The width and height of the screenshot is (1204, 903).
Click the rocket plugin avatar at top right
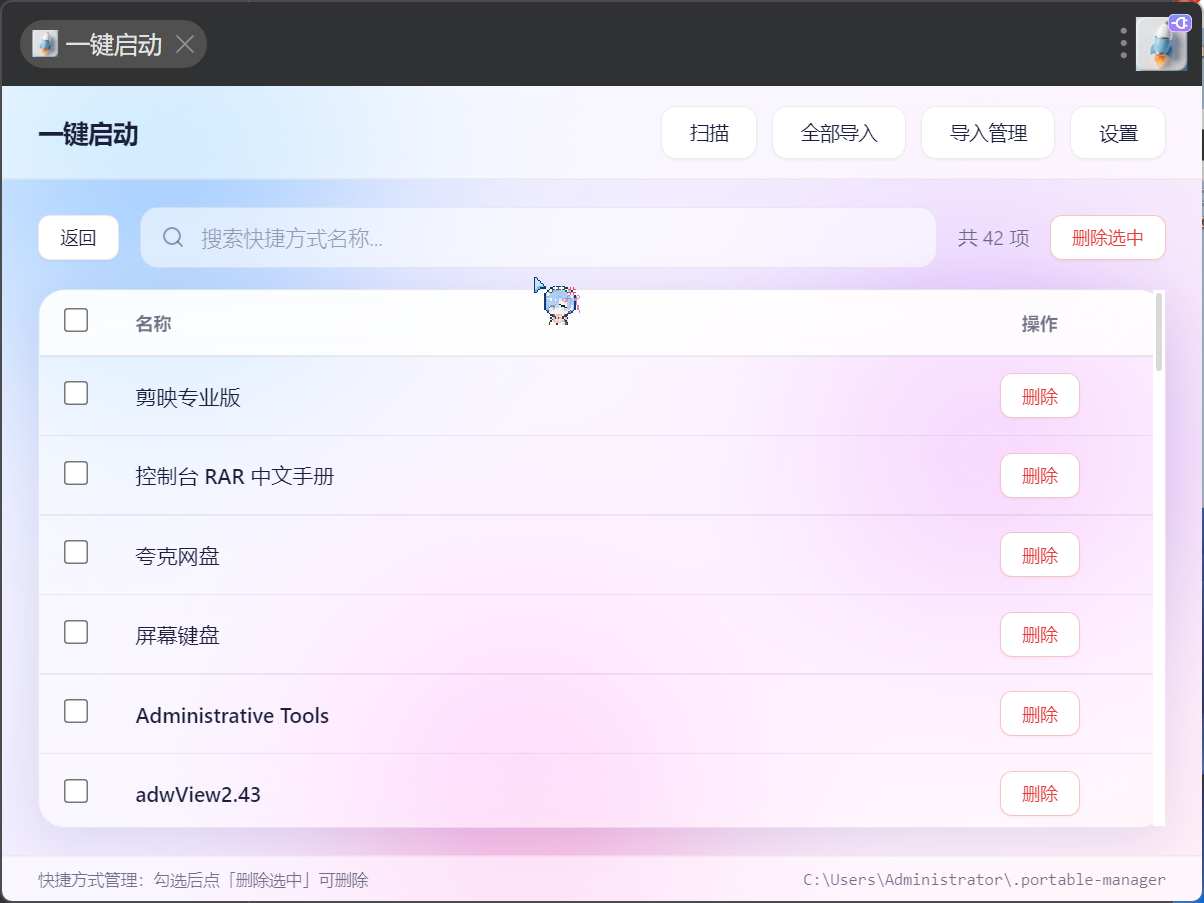[x=1161, y=45]
